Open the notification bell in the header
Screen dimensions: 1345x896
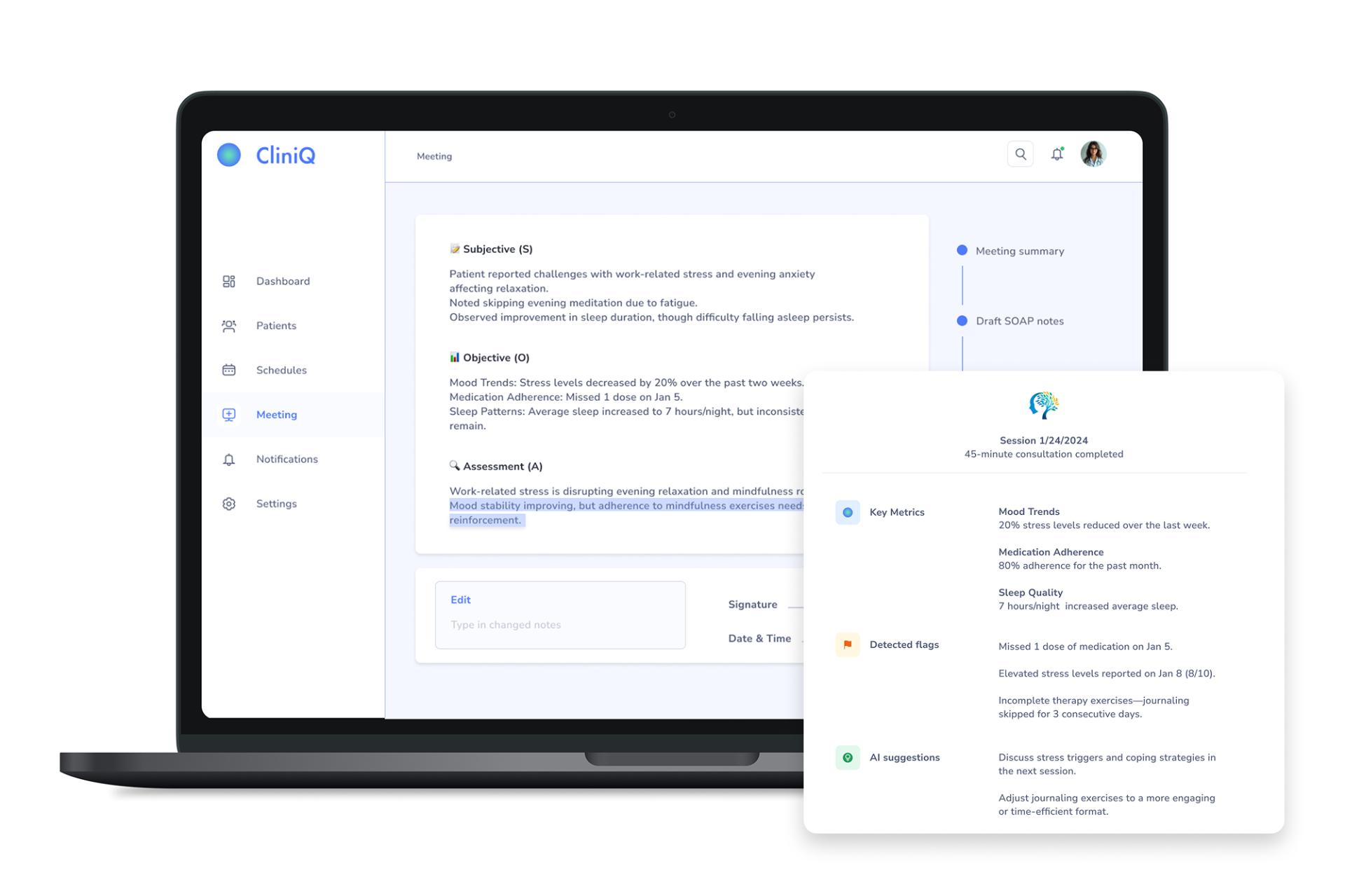pyautogui.click(x=1056, y=154)
